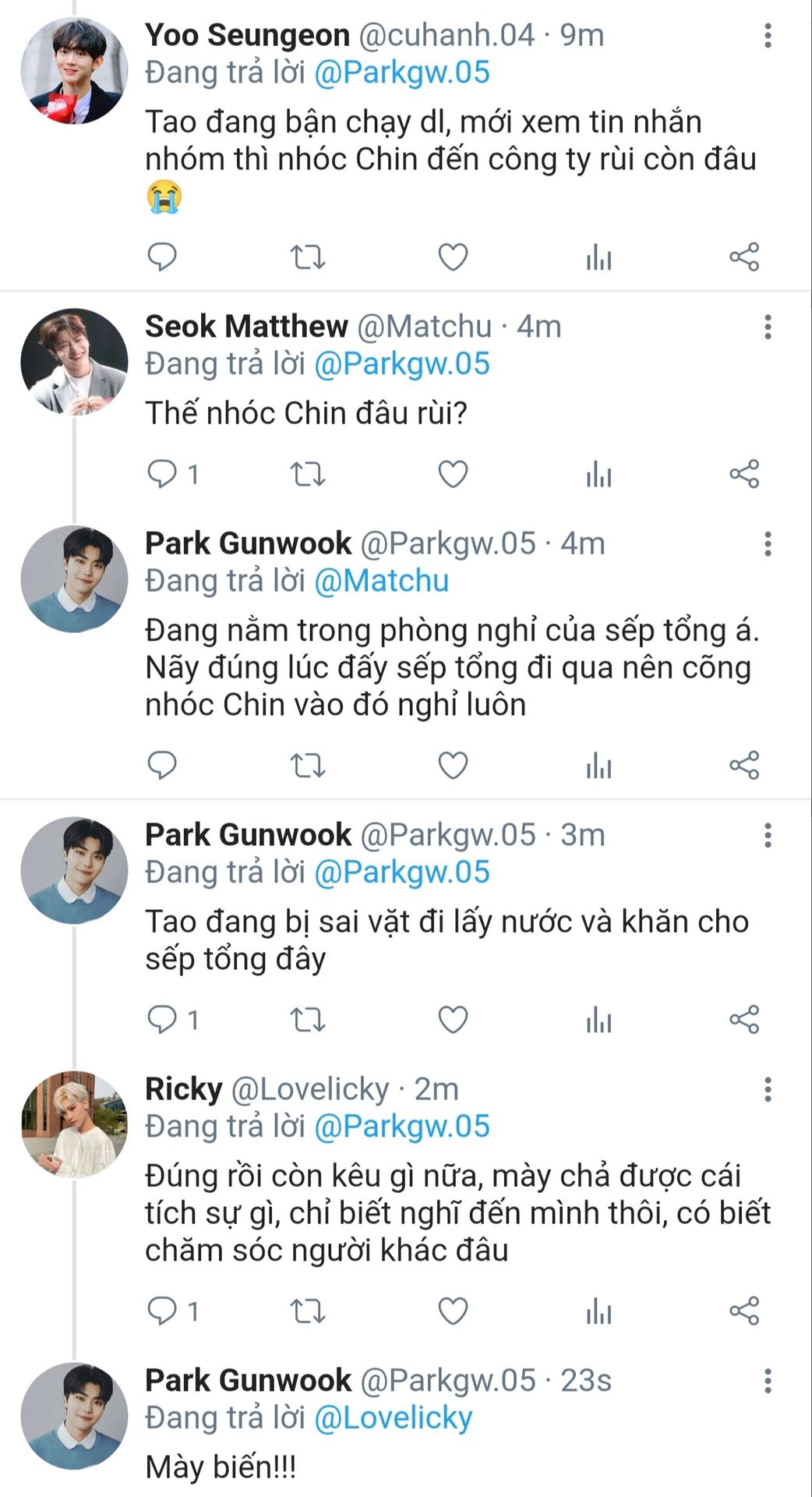Share Ricky's tweet
The image size is (812, 1497).
click(744, 1311)
